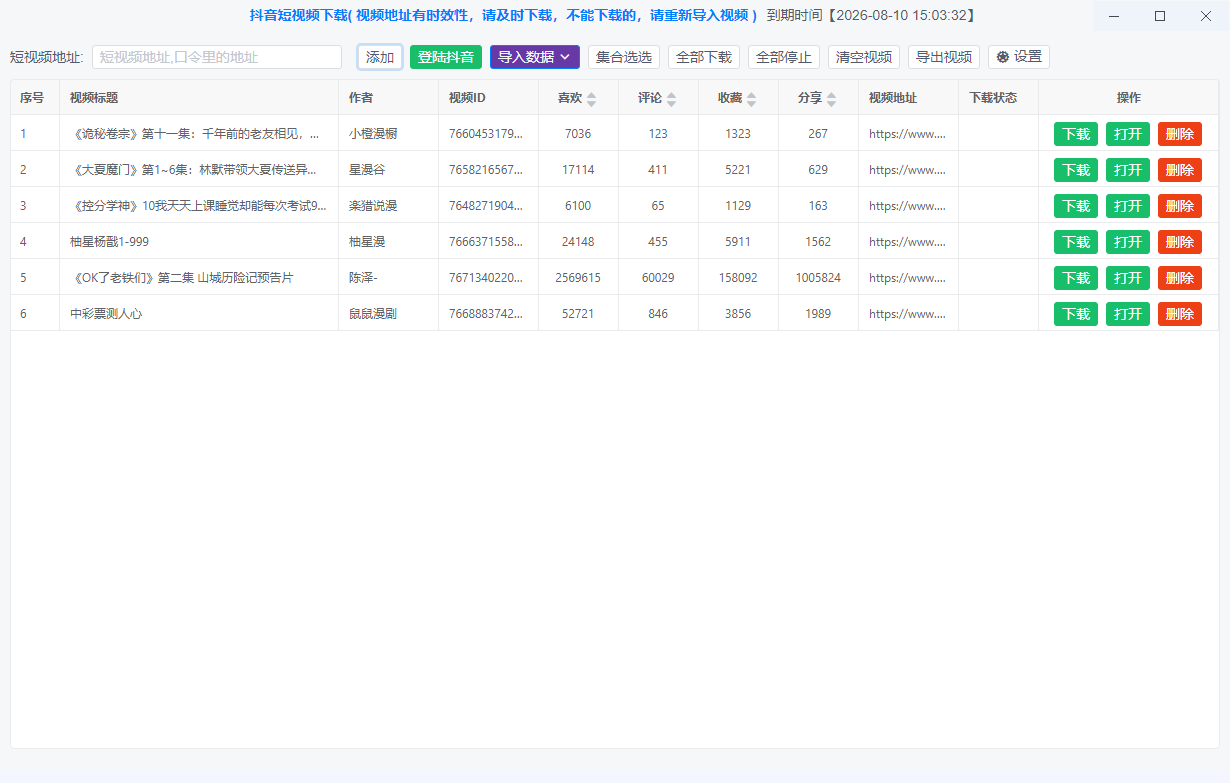
Task: Click the 添加 button
Action: point(380,57)
